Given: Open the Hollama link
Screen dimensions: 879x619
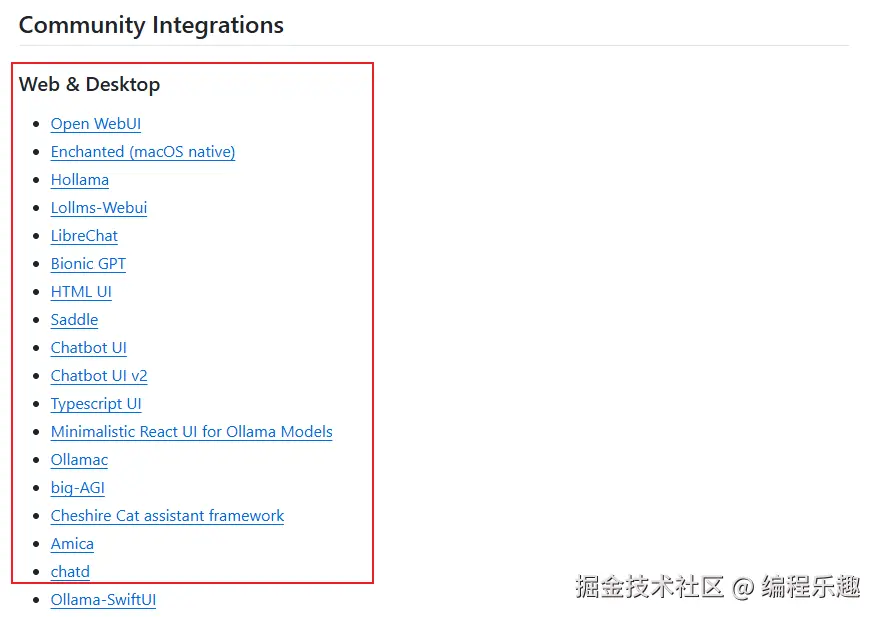Looking at the screenshot, I should point(80,180).
